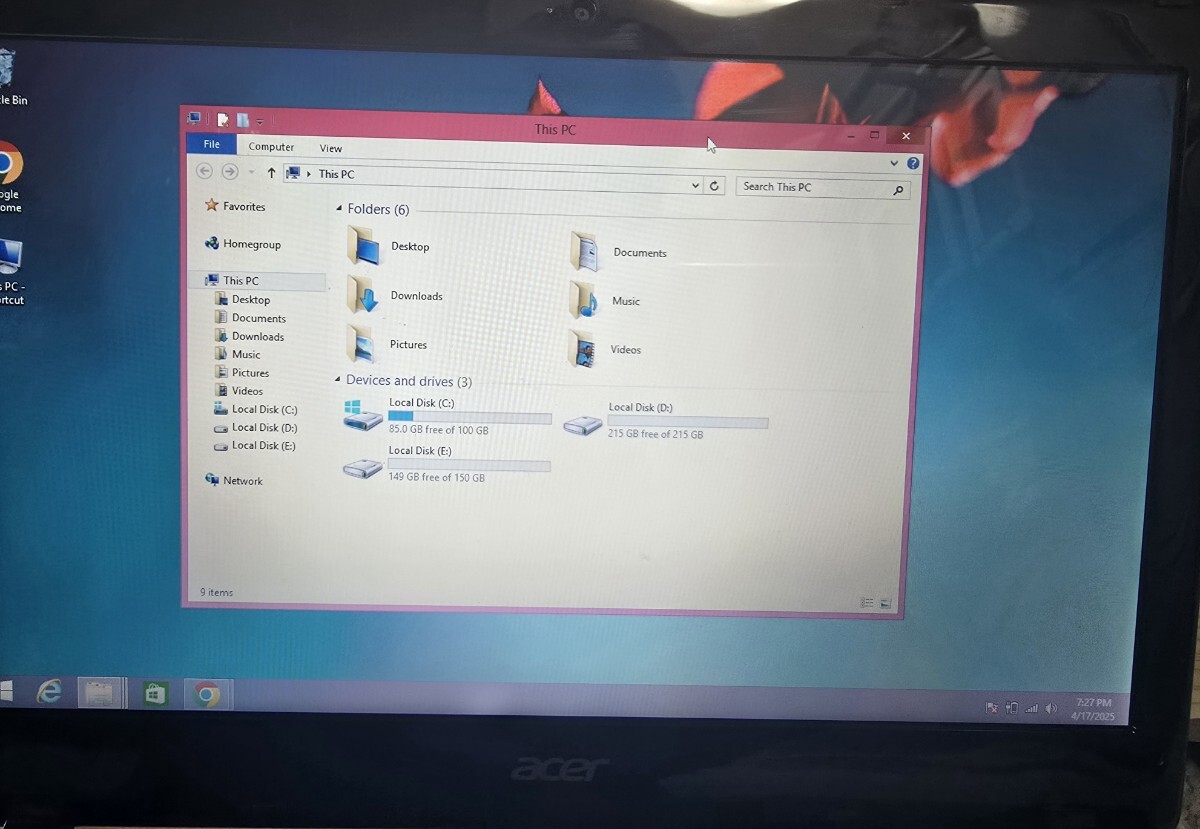Select Favorites in the navigation pane

coord(244,206)
